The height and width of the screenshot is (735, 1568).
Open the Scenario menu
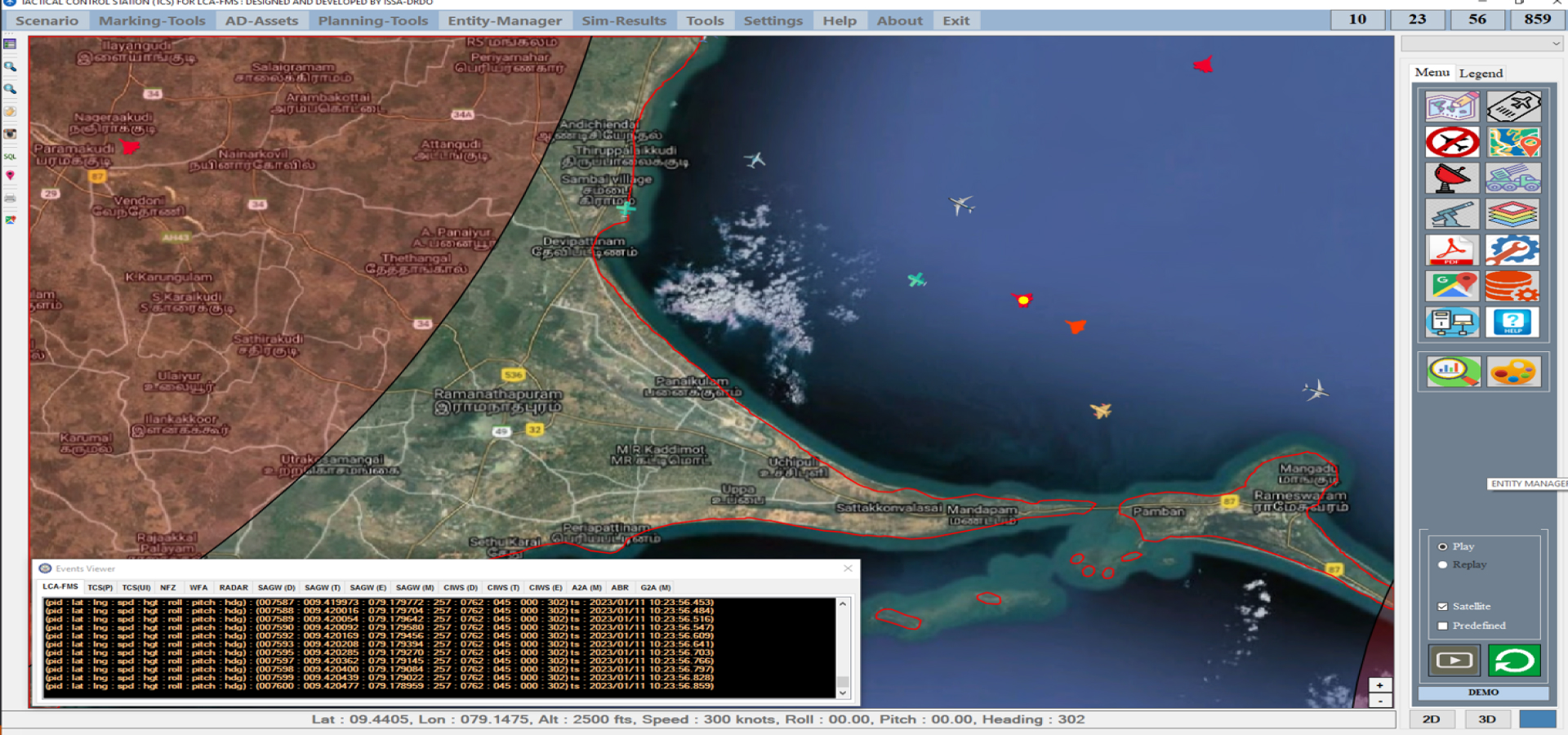[x=47, y=20]
